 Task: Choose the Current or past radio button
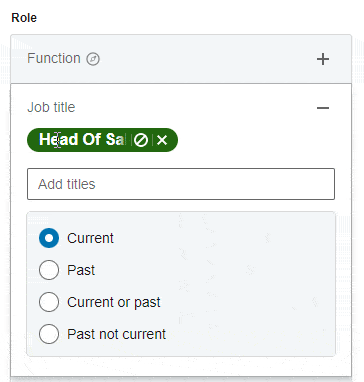click(49, 302)
